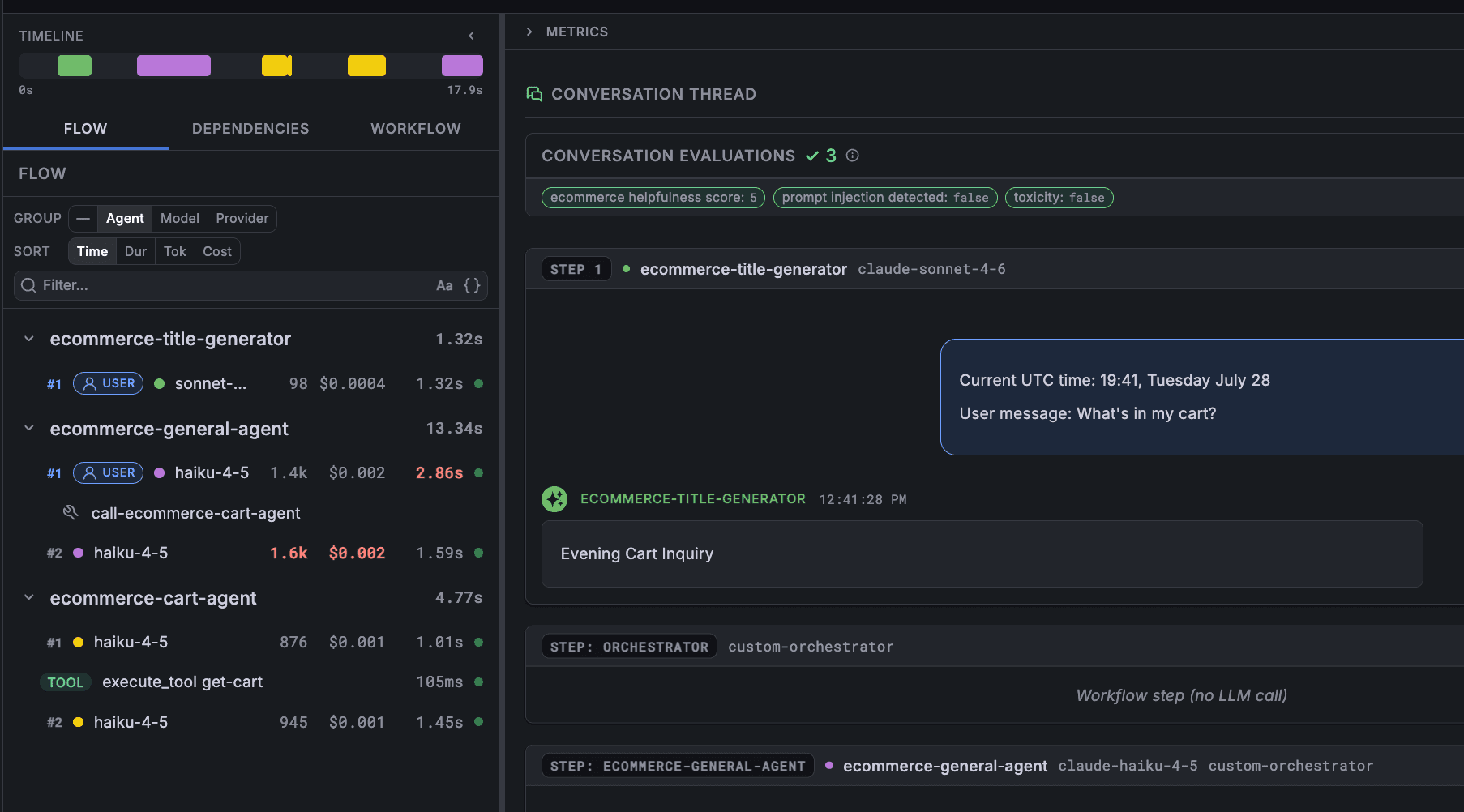Toggle the JSON braces filter icon
Screen dimensions: 1464x812
(472, 285)
